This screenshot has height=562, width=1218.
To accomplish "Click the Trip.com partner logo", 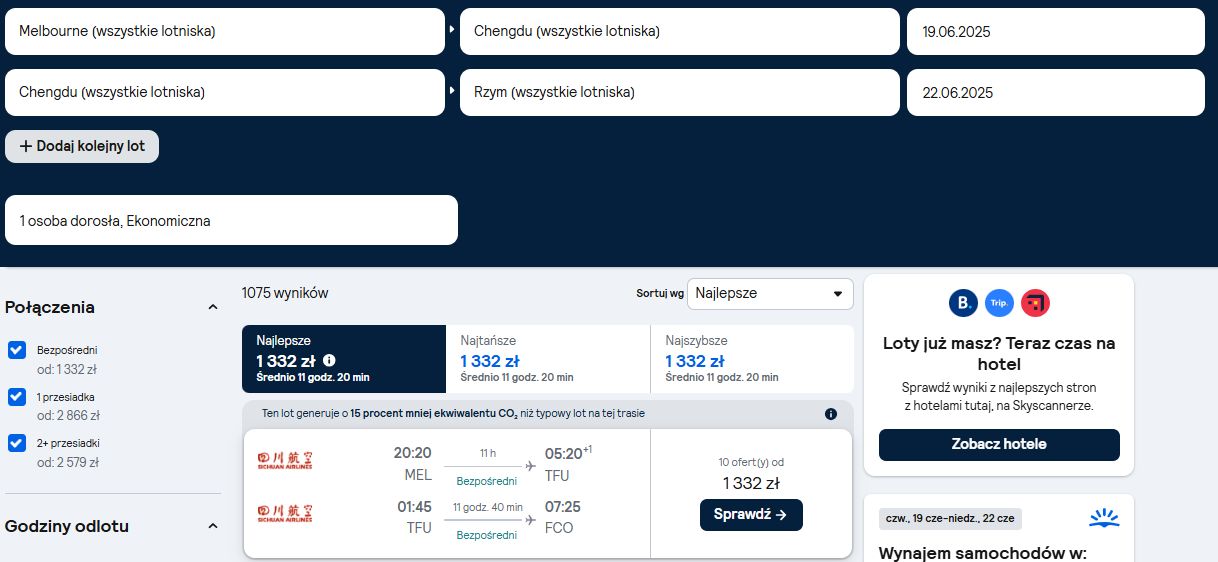I will pos(999,303).
